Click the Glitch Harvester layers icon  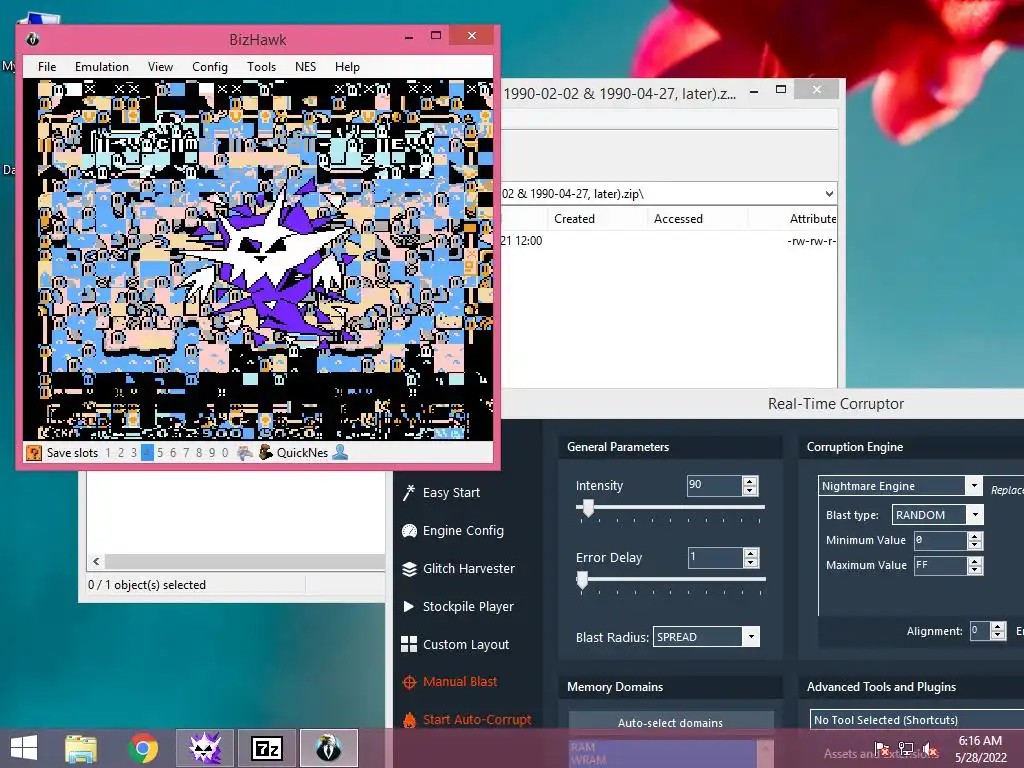pos(409,569)
